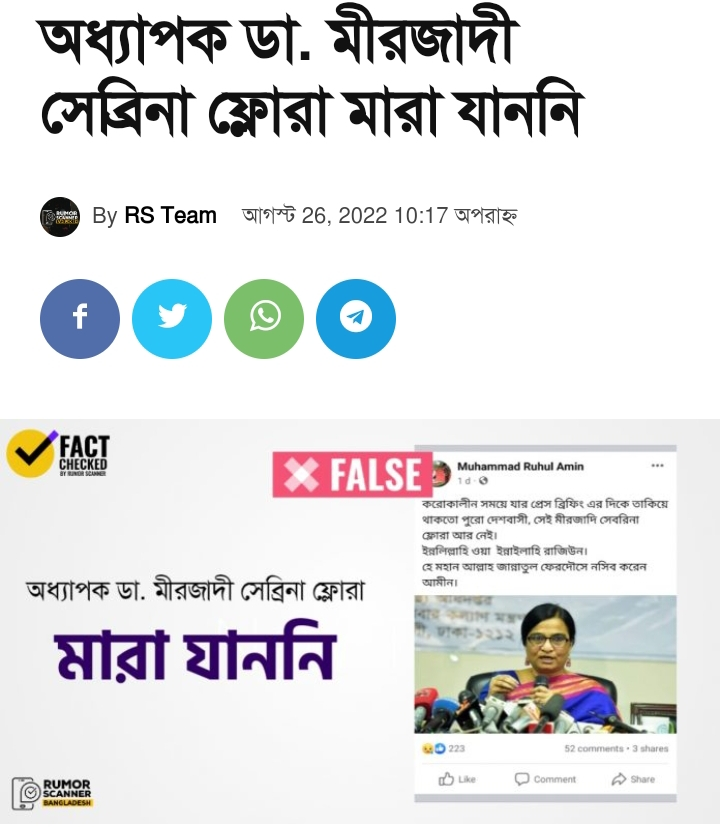The height and width of the screenshot is (827, 720).
Task: Click the RS Team author link
Action: pos(170,215)
